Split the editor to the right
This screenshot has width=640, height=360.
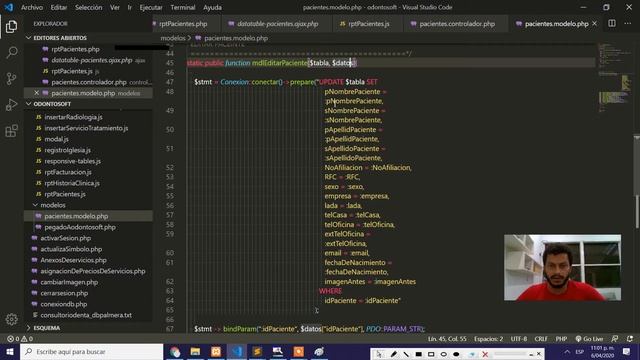pyautogui.click(x=612, y=24)
